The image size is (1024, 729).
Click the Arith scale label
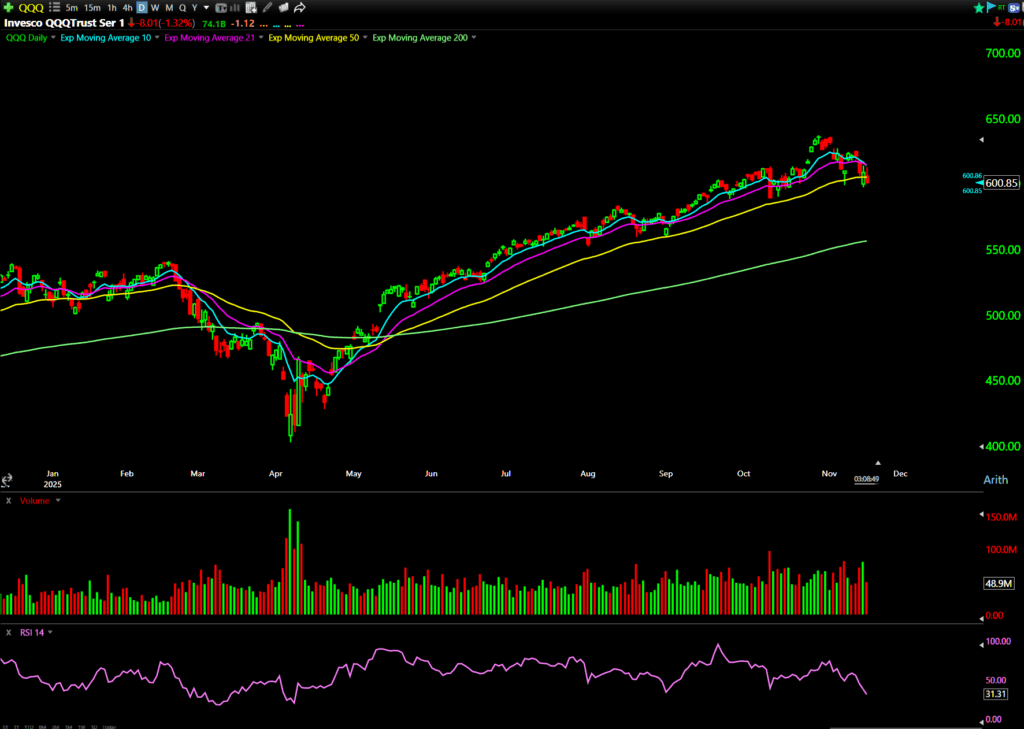pos(996,480)
